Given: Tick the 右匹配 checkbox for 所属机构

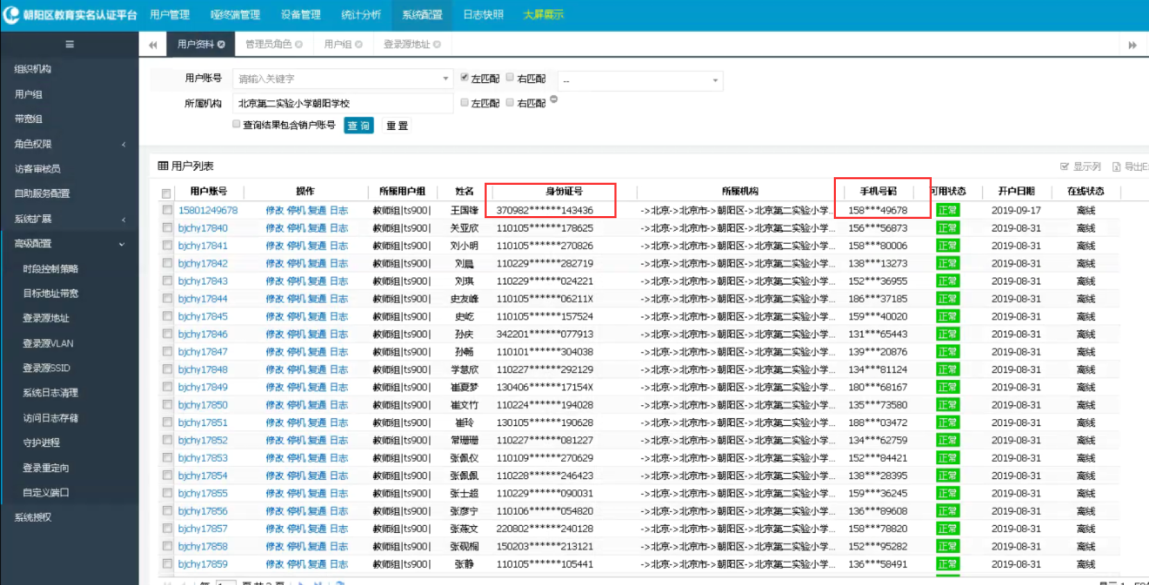Looking at the screenshot, I should point(510,103).
